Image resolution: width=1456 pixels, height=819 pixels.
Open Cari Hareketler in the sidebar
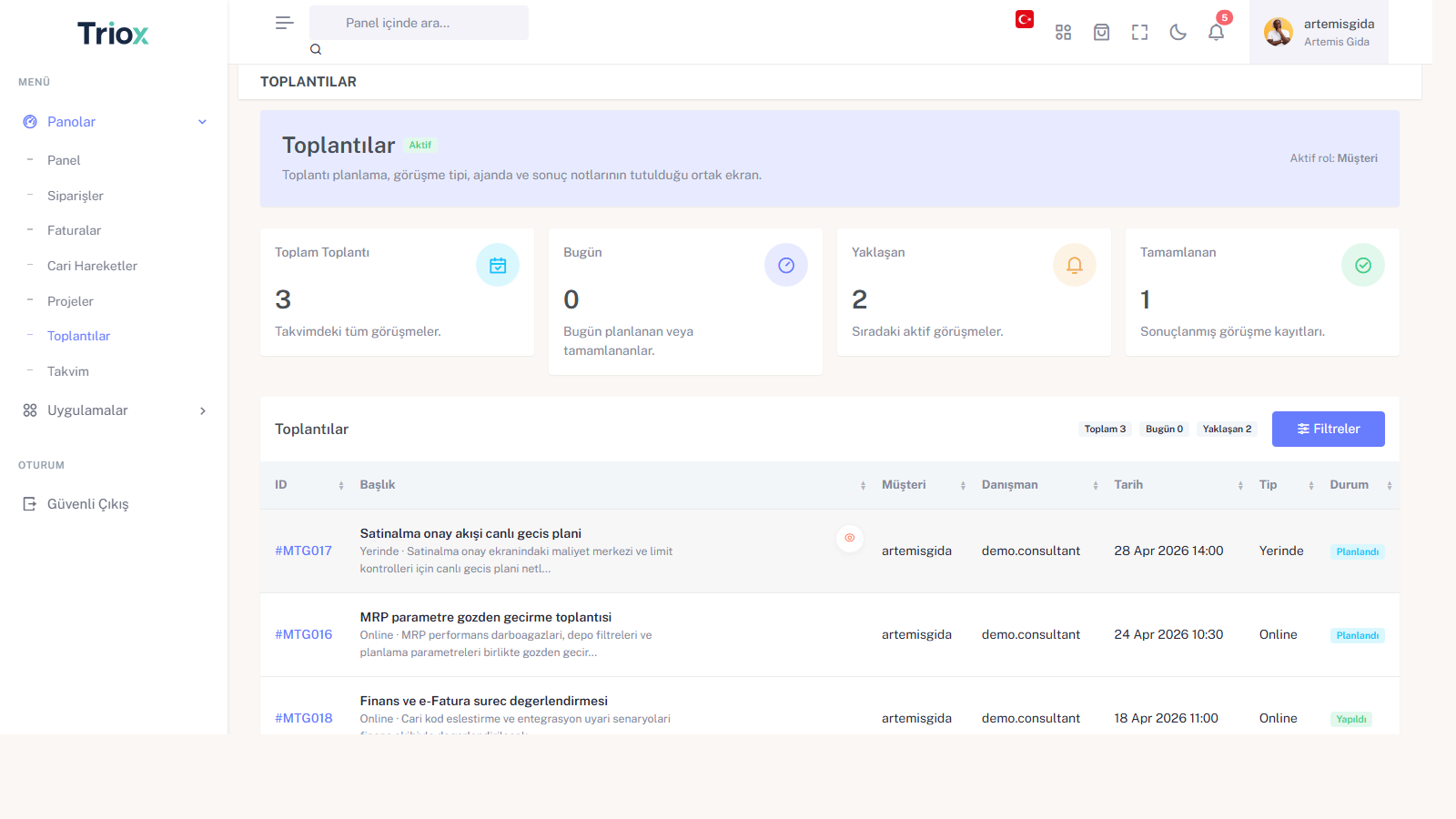tap(93, 266)
